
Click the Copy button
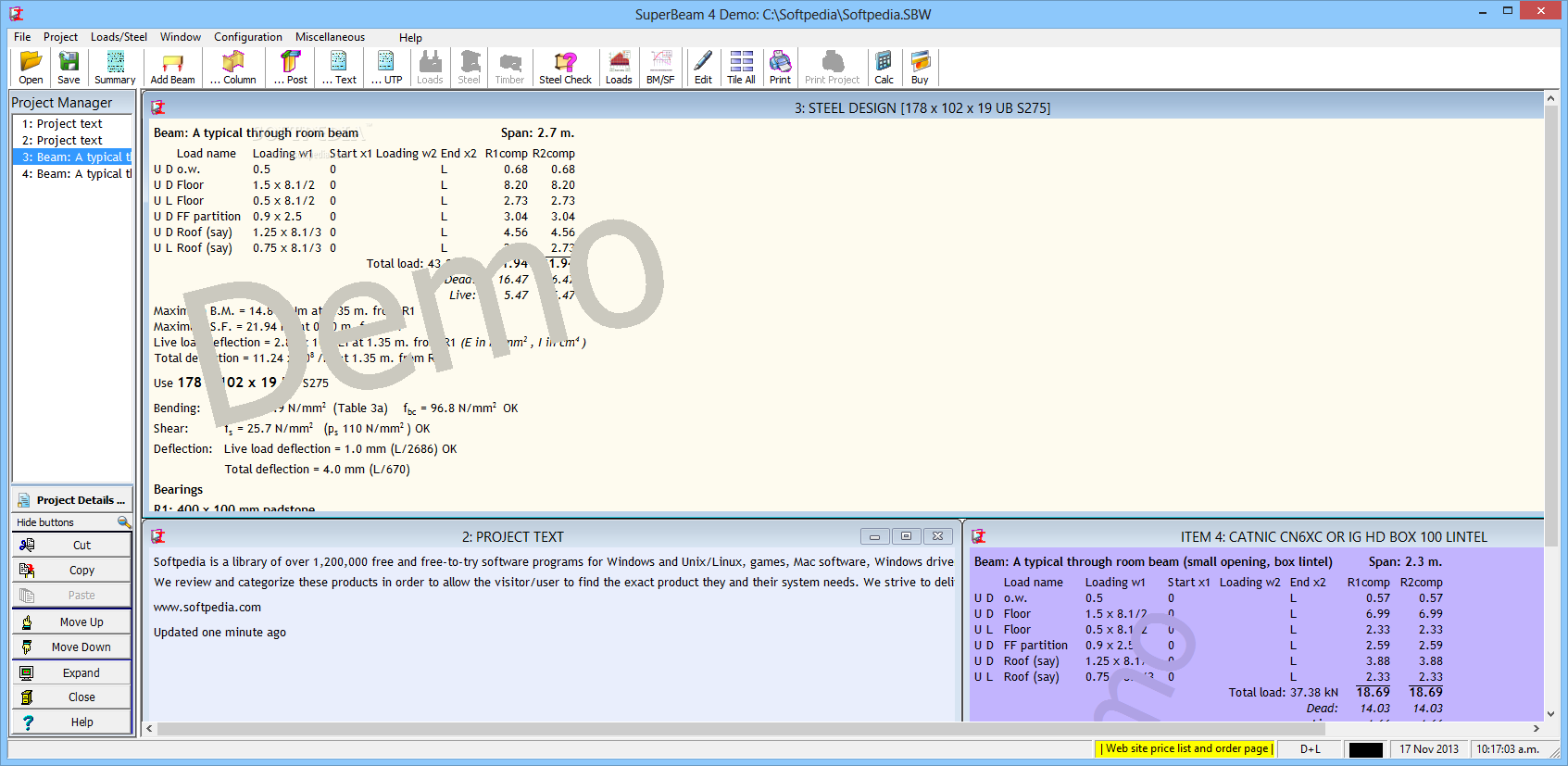(72, 571)
